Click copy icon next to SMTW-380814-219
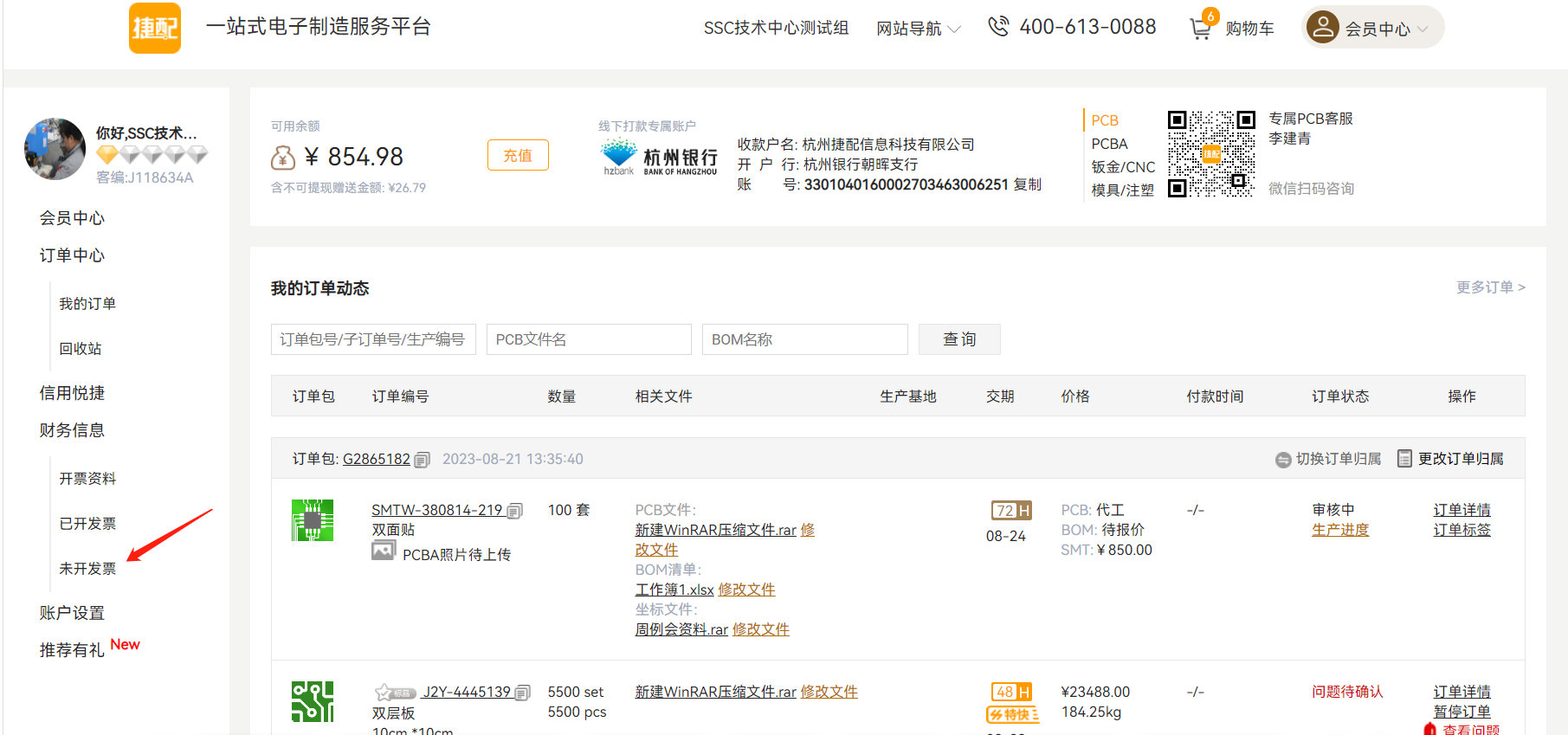Viewport: 1568px width, 735px height. tap(514, 511)
